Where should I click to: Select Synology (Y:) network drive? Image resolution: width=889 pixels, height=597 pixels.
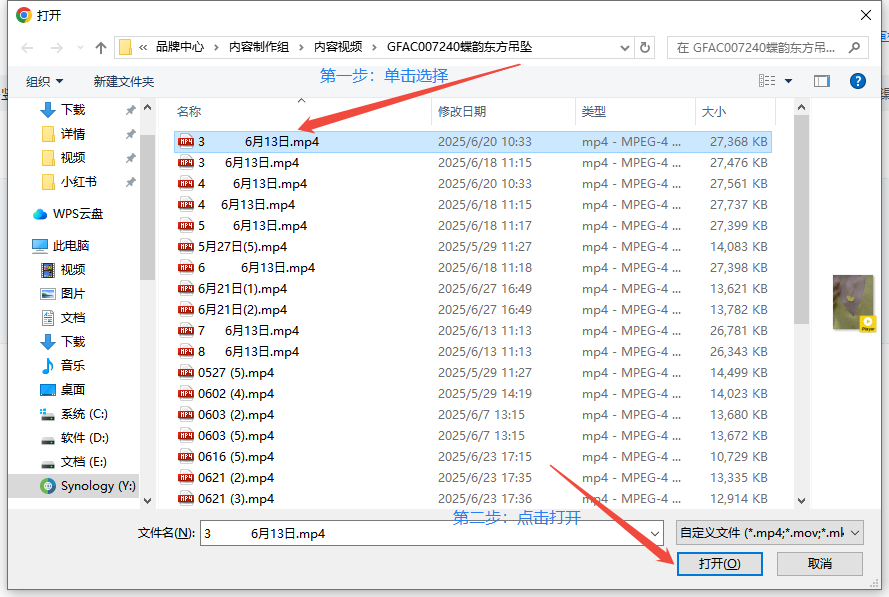(86, 485)
